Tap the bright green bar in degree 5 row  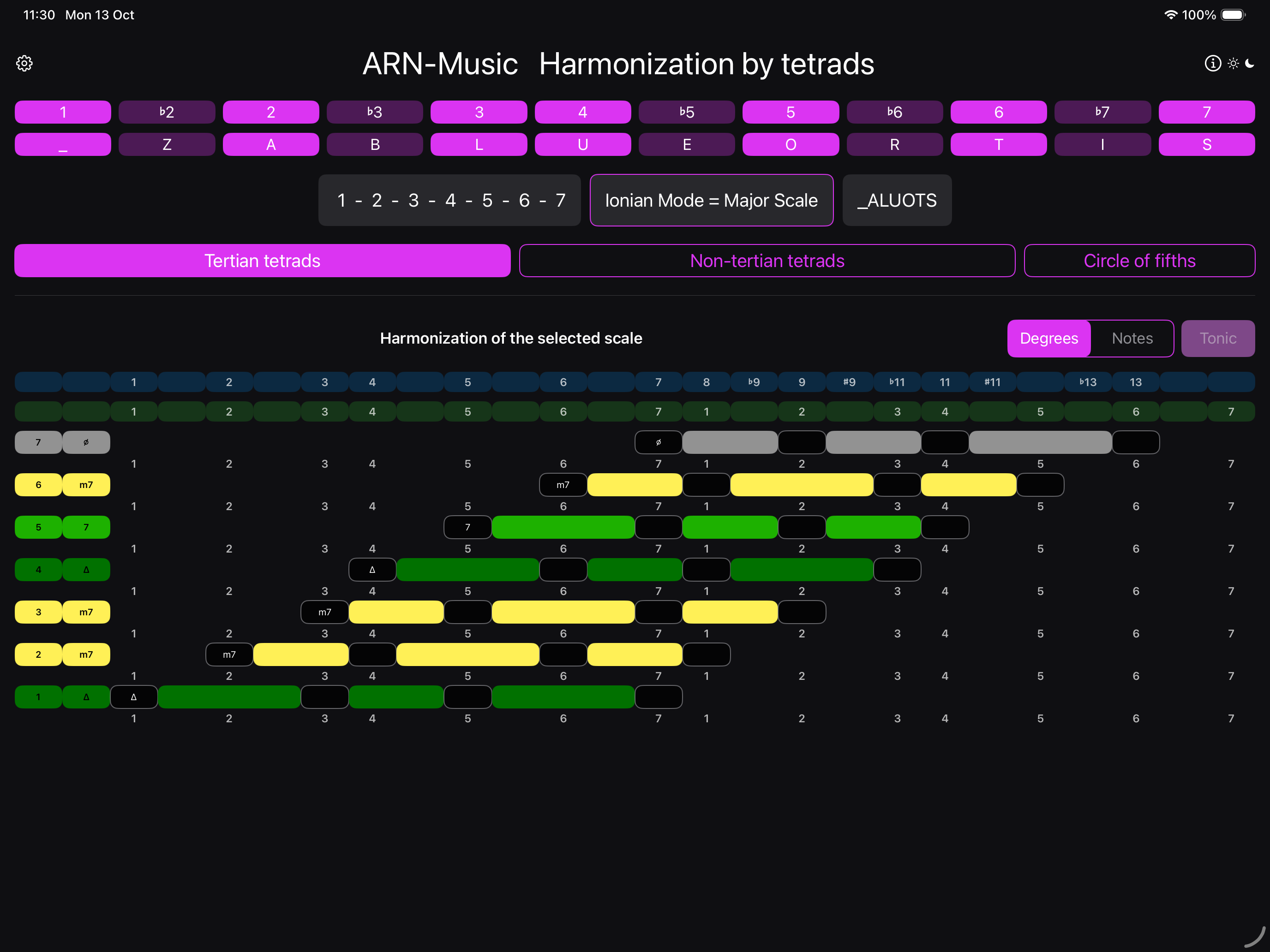pyautogui.click(x=563, y=527)
